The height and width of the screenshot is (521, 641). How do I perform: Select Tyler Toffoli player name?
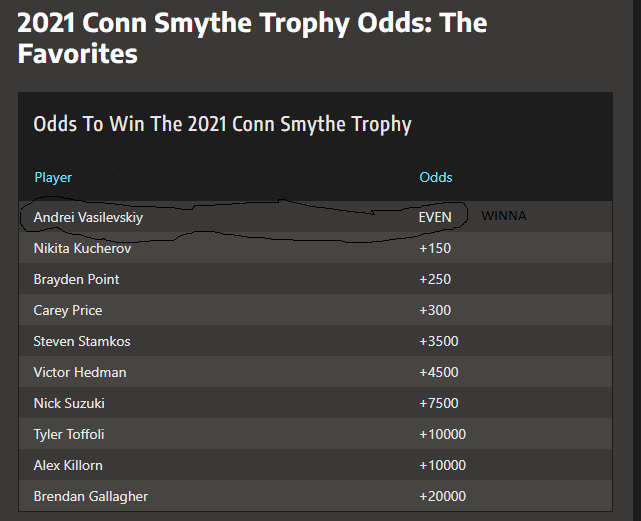pos(69,434)
